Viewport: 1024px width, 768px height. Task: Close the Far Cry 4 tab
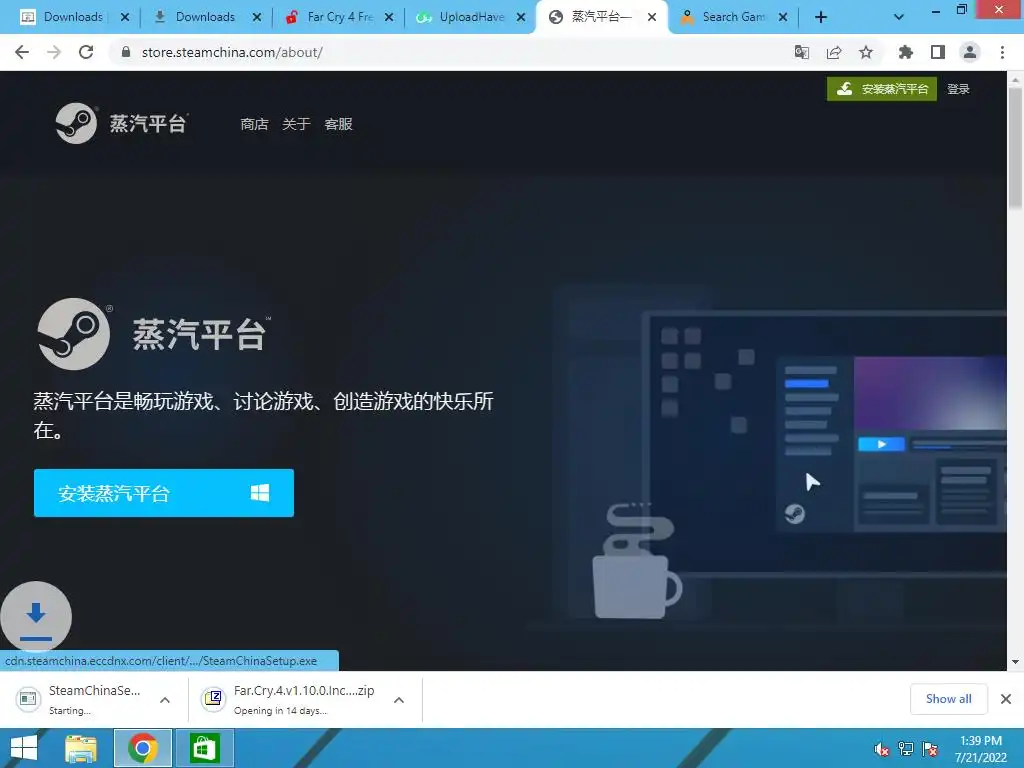pyautogui.click(x=389, y=18)
